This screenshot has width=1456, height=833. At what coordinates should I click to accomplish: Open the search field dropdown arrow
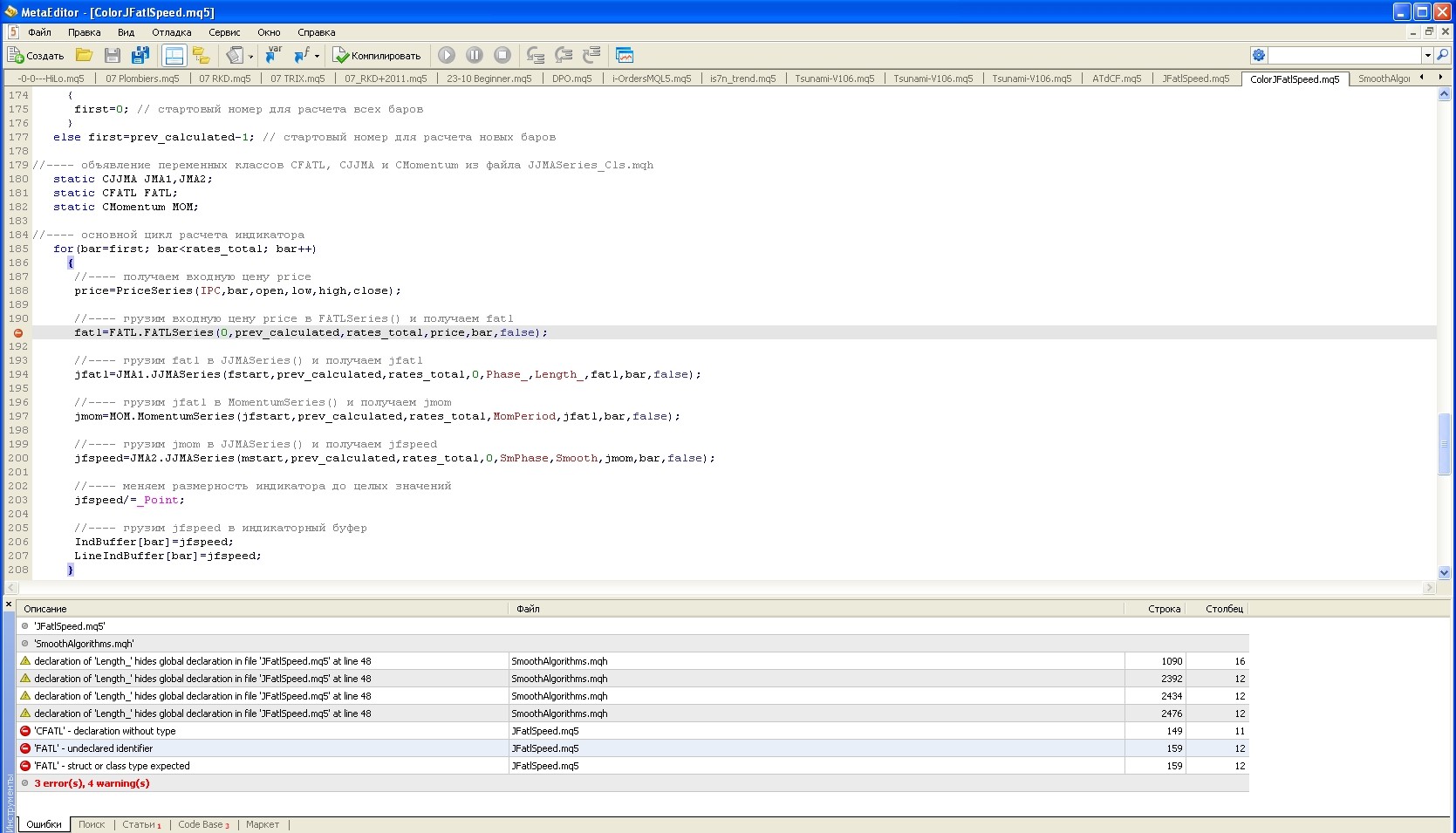pyautogui.click(x=1427, y=55)
